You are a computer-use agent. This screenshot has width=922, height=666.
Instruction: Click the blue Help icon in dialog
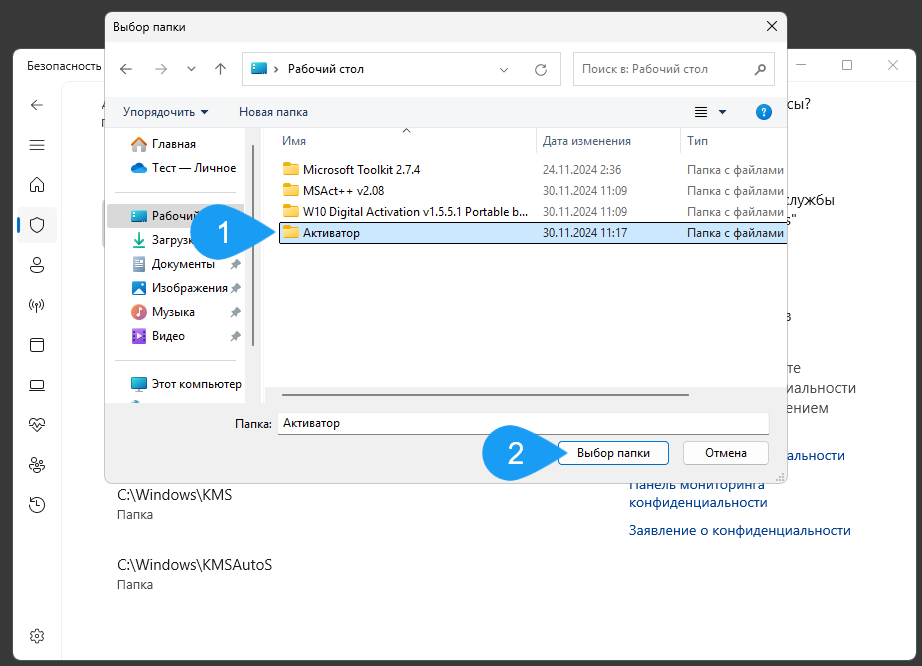(x=764, y=112)
